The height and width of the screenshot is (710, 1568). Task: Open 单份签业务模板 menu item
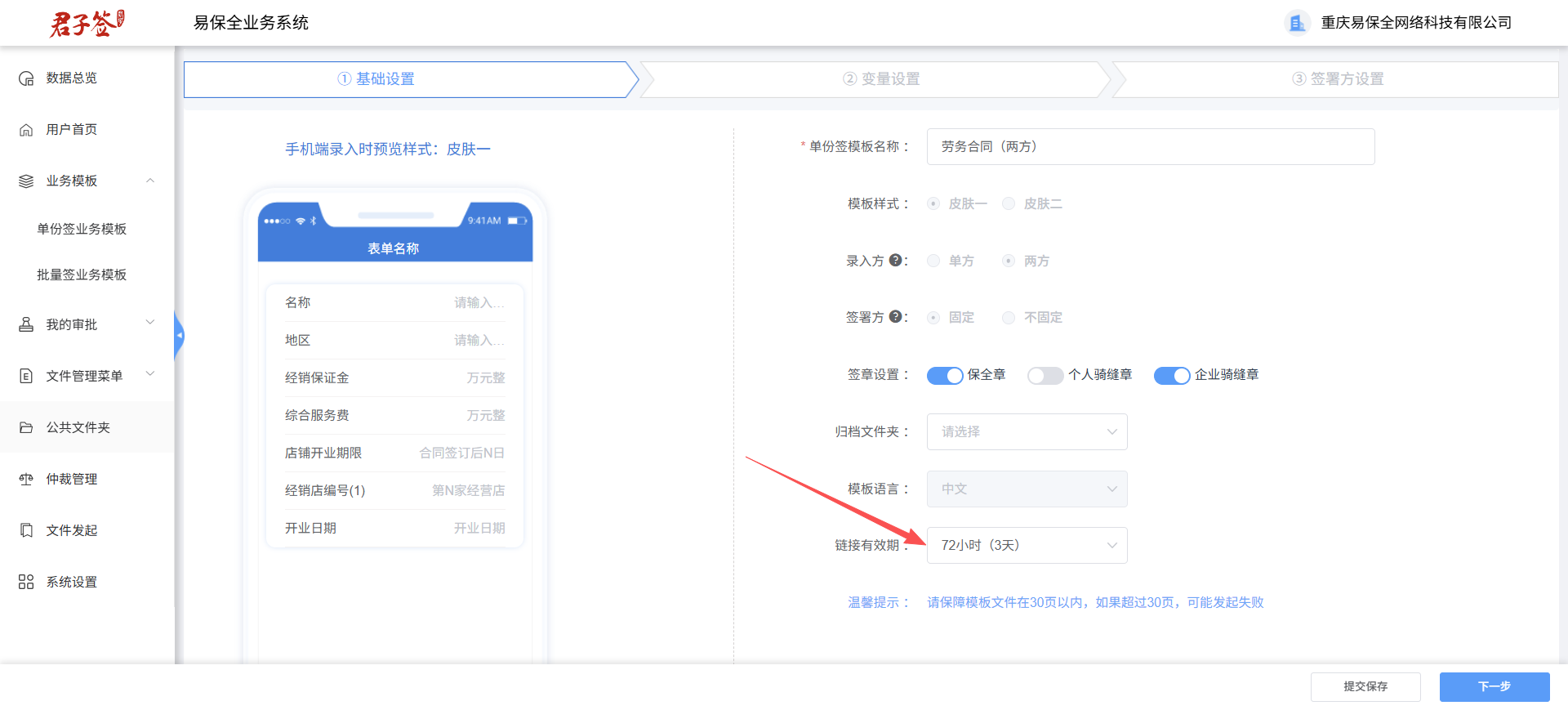click(x=82, y=229)
